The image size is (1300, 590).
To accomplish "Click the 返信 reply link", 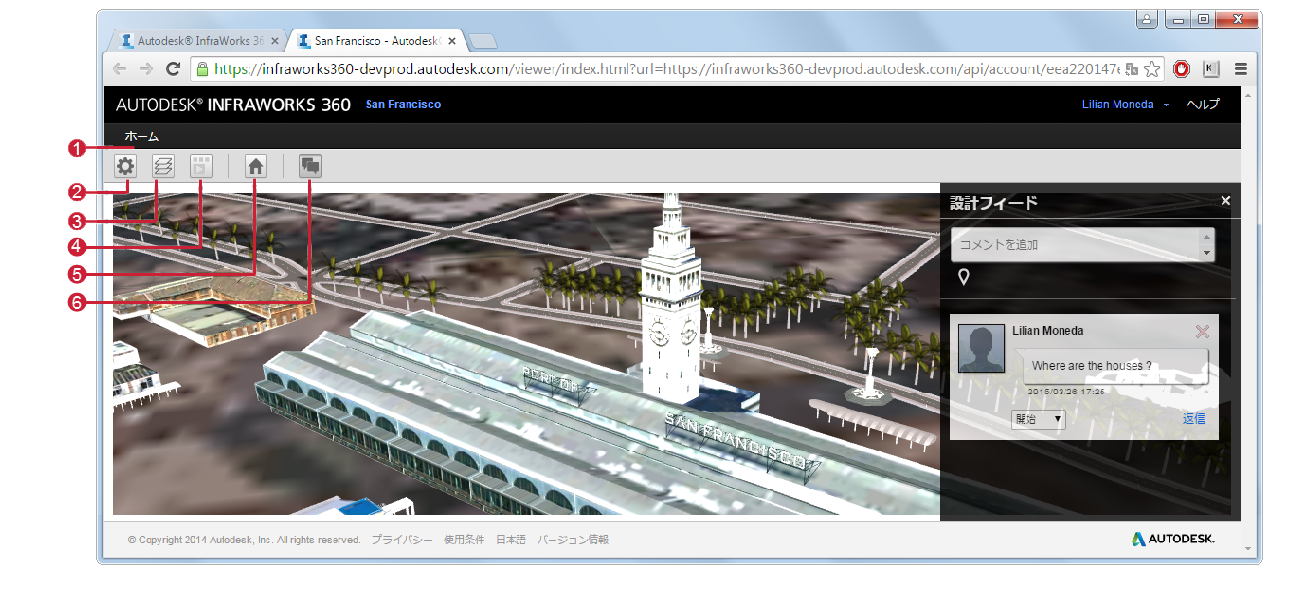I will (x=1194, y=419).
